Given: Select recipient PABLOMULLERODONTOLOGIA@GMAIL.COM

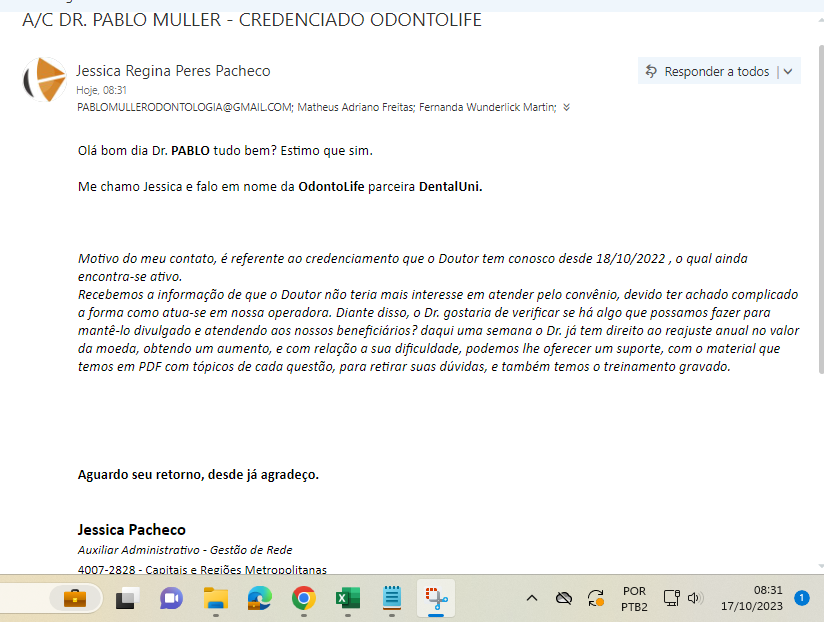Looking at the screenshot, I should coord(185,107).
